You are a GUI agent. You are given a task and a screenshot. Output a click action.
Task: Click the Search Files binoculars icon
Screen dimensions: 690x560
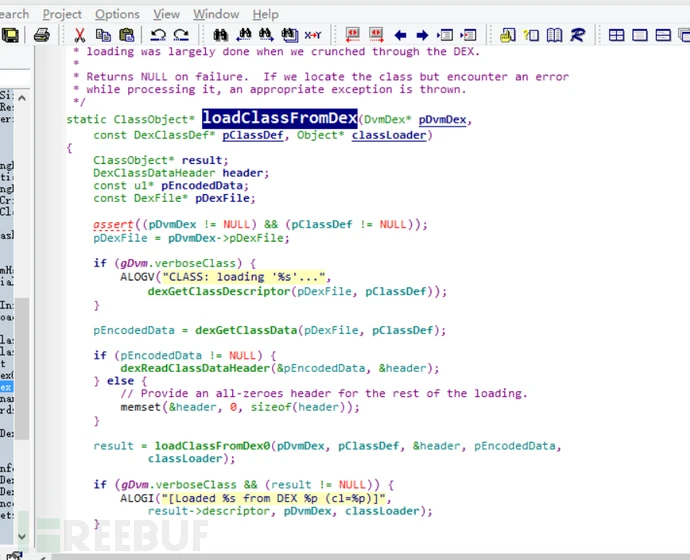(290, 35)
